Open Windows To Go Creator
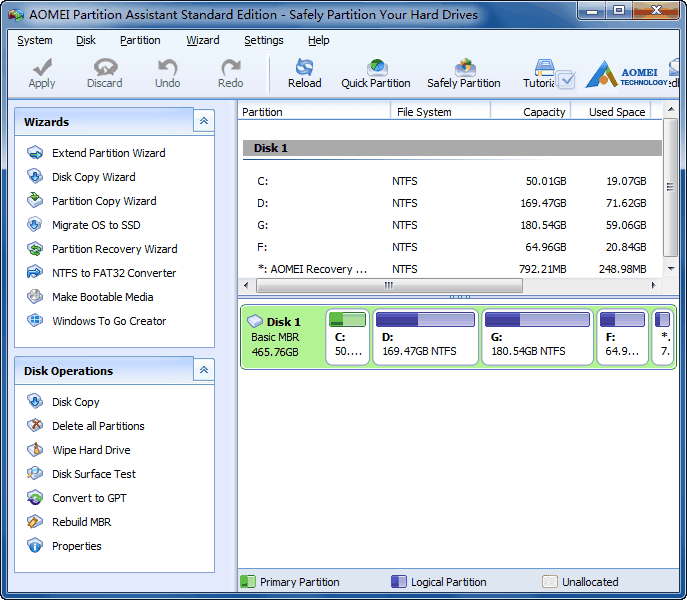 coord(109,321)
